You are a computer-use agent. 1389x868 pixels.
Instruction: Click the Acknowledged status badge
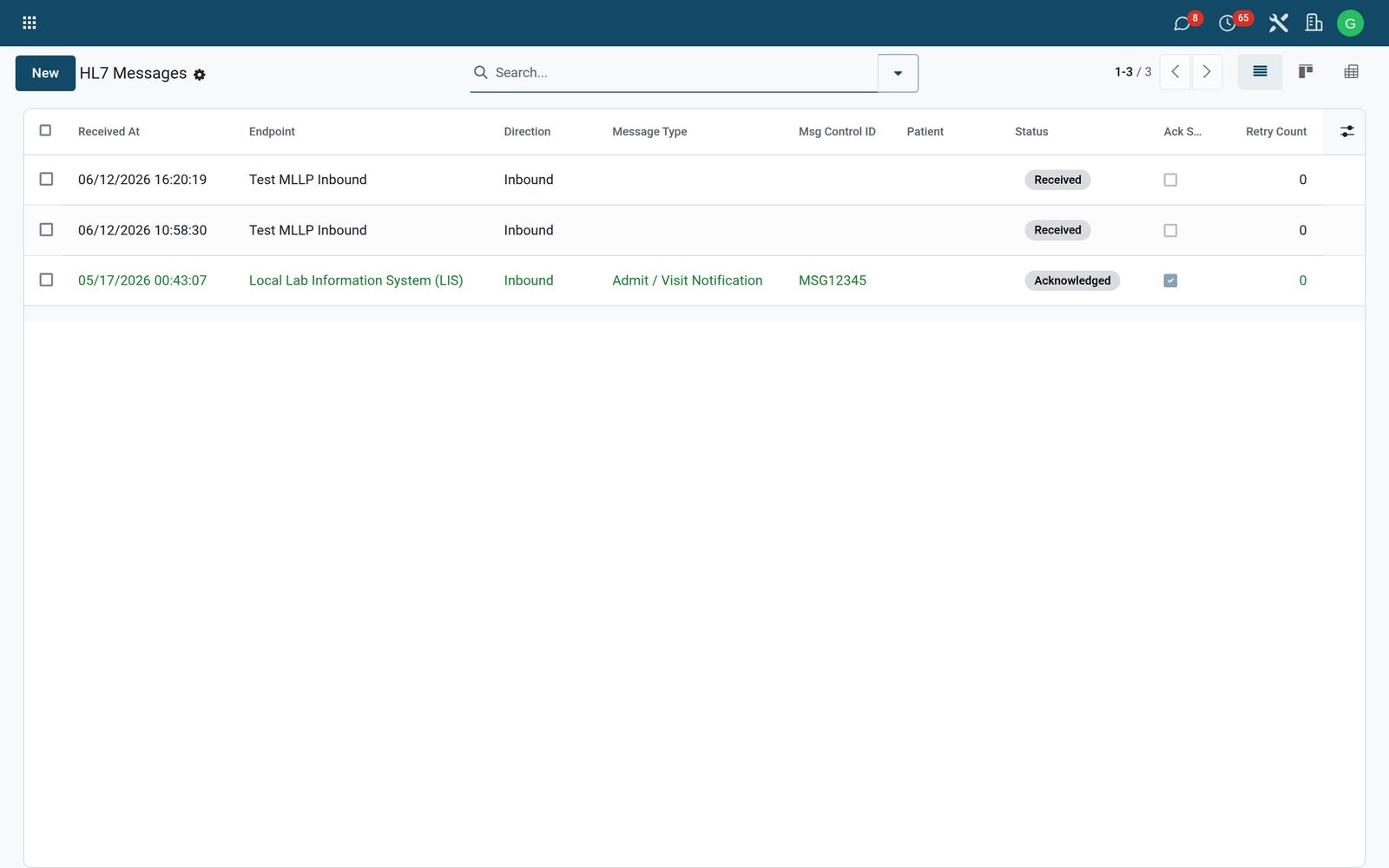pyautogui.click(x=1072, y=280)
